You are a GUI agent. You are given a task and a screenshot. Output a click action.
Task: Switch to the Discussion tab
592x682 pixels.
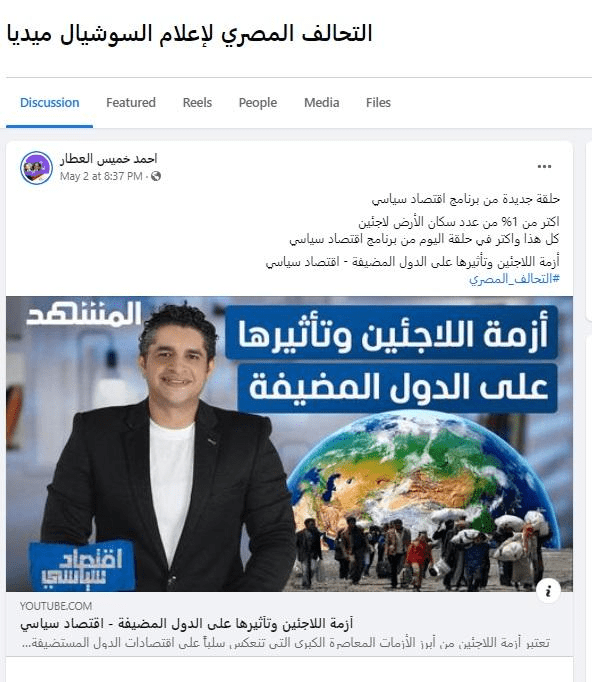point(50,103)
